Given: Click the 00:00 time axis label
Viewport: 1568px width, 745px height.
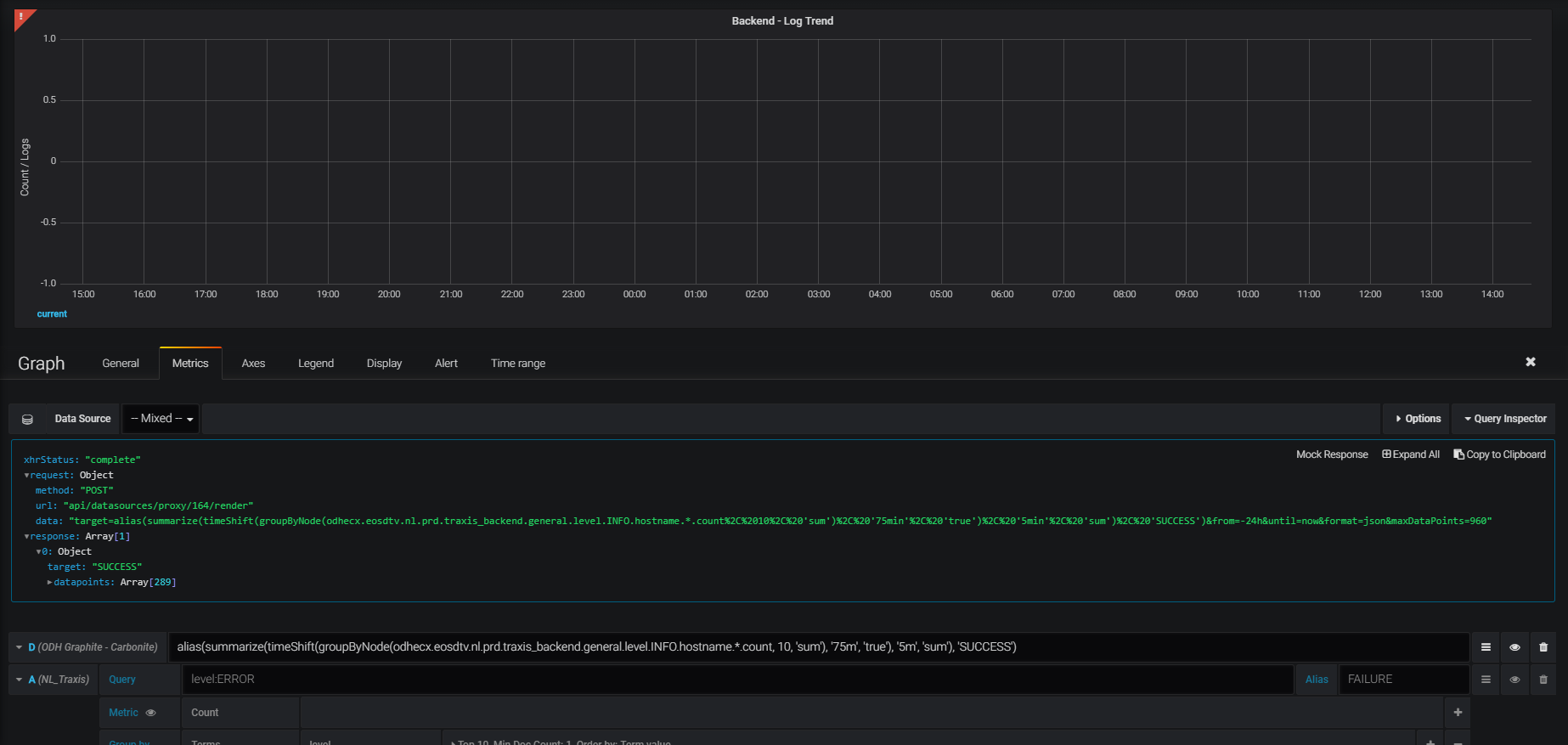Looking at the screenshot, I should pos(635,294).
